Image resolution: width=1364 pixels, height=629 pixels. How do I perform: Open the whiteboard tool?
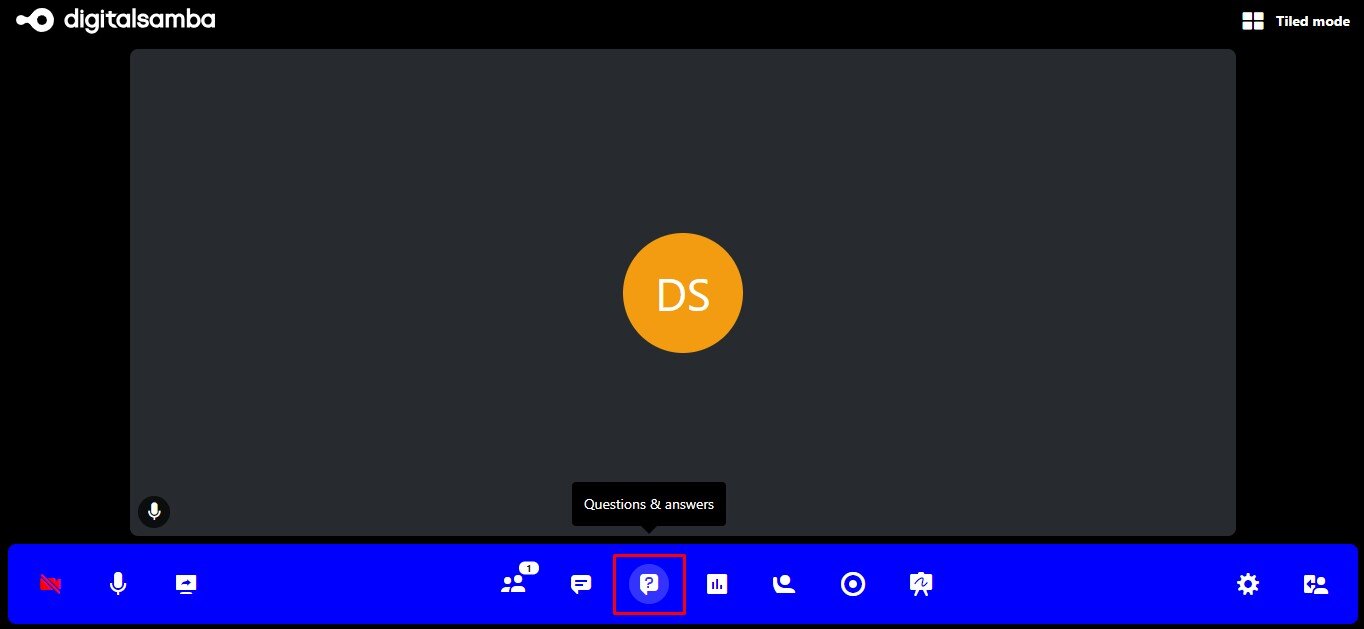(x=920, y=584)
